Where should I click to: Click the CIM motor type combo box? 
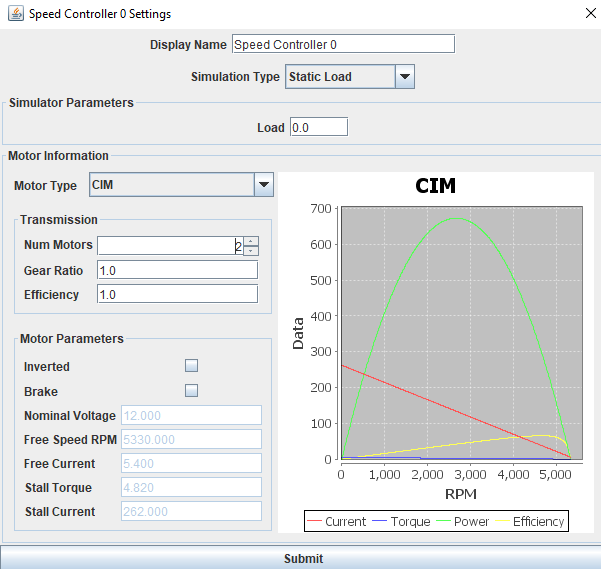[172, 185]
